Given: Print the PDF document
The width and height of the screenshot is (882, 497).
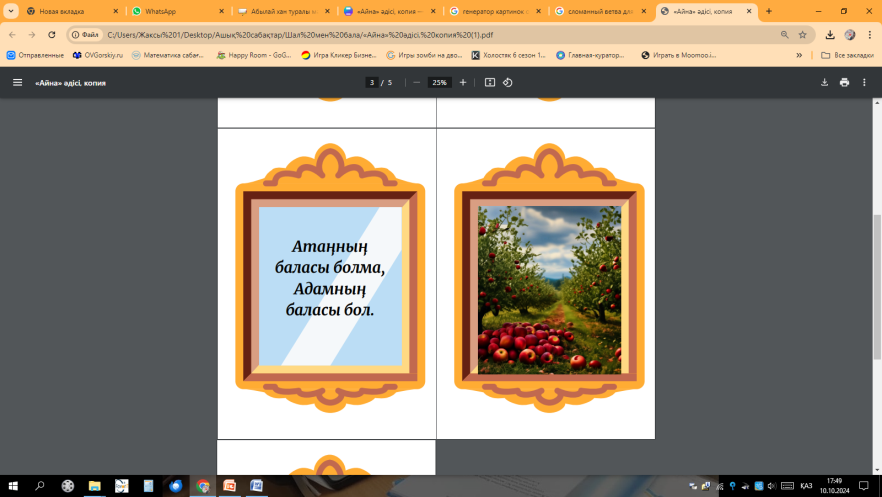Looking at the screenshot, I should [844, 83].
